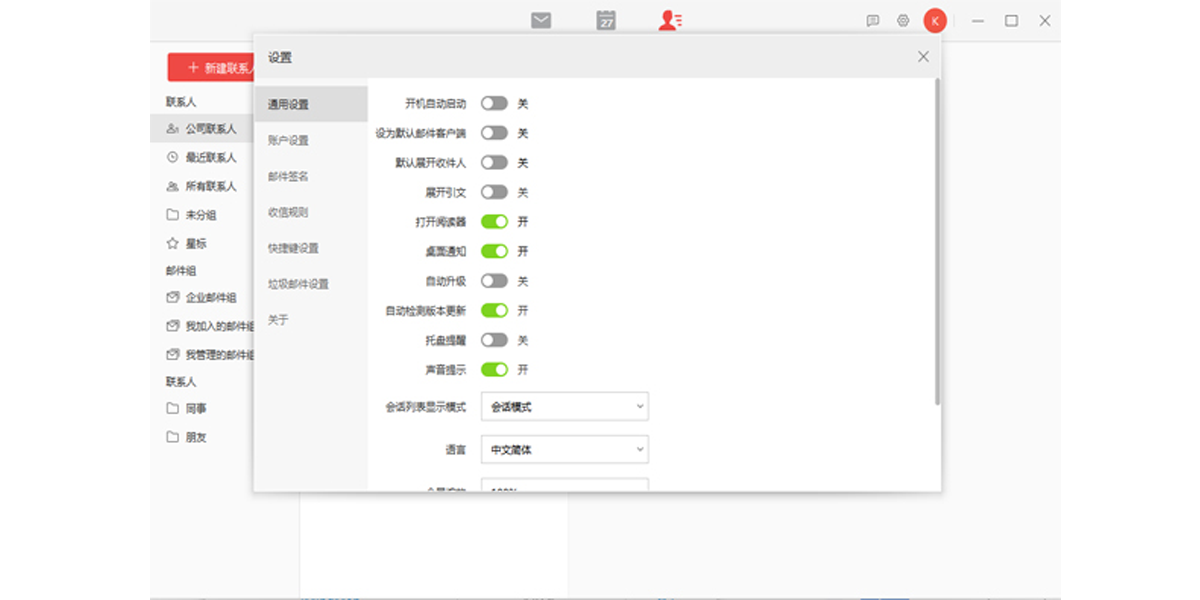Click the star icon next to 星标

point(171,242)
